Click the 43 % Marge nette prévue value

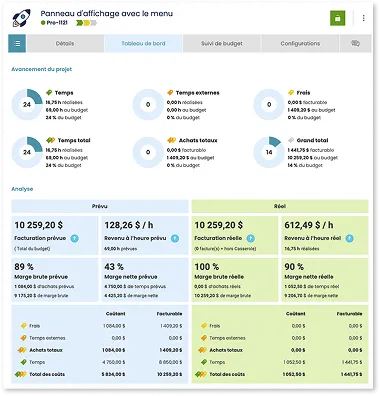point(114,267)
